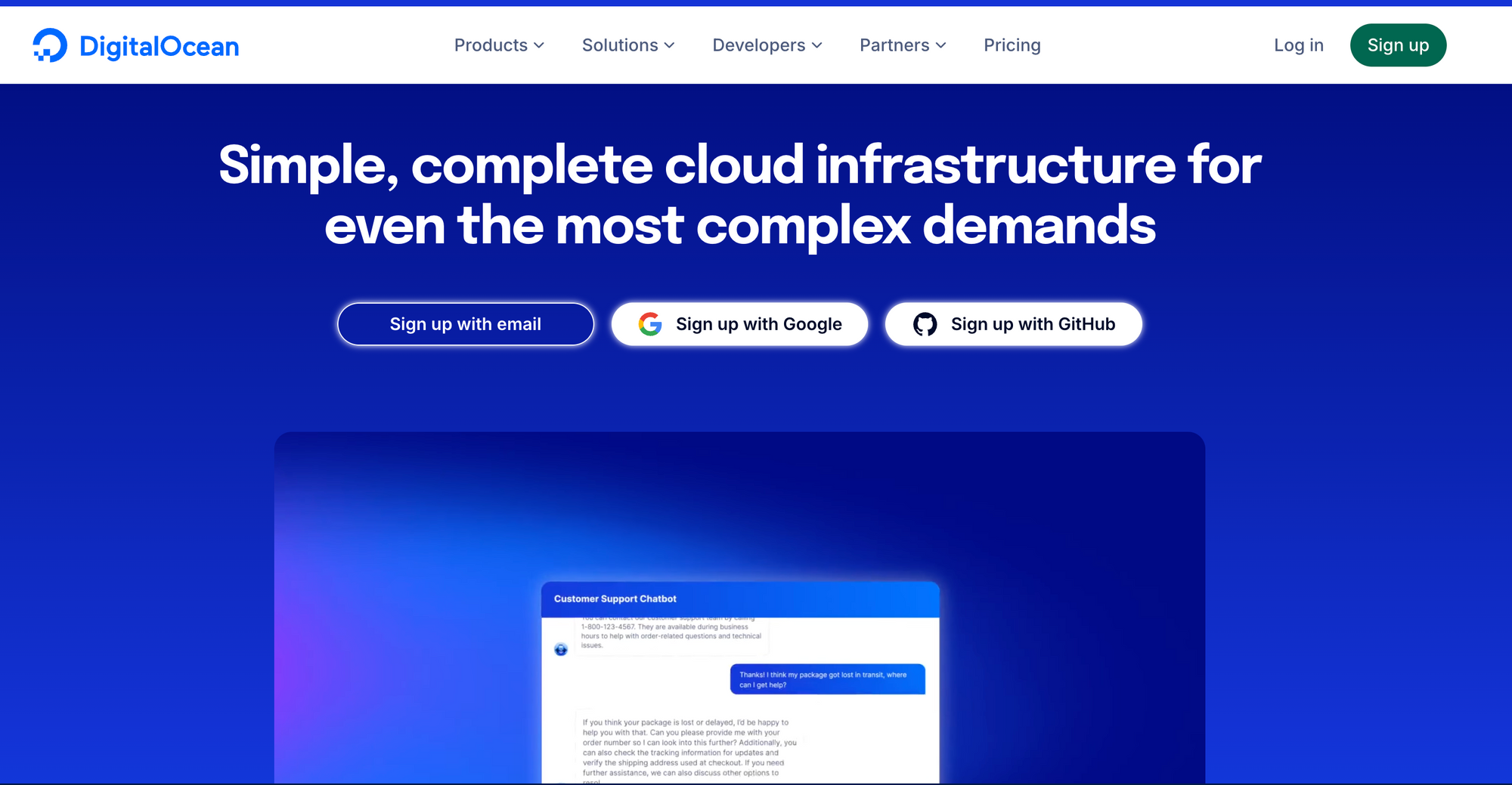1512x785 pixels.
Task: Click the Log in link
Action: (x=1299, y=45)
